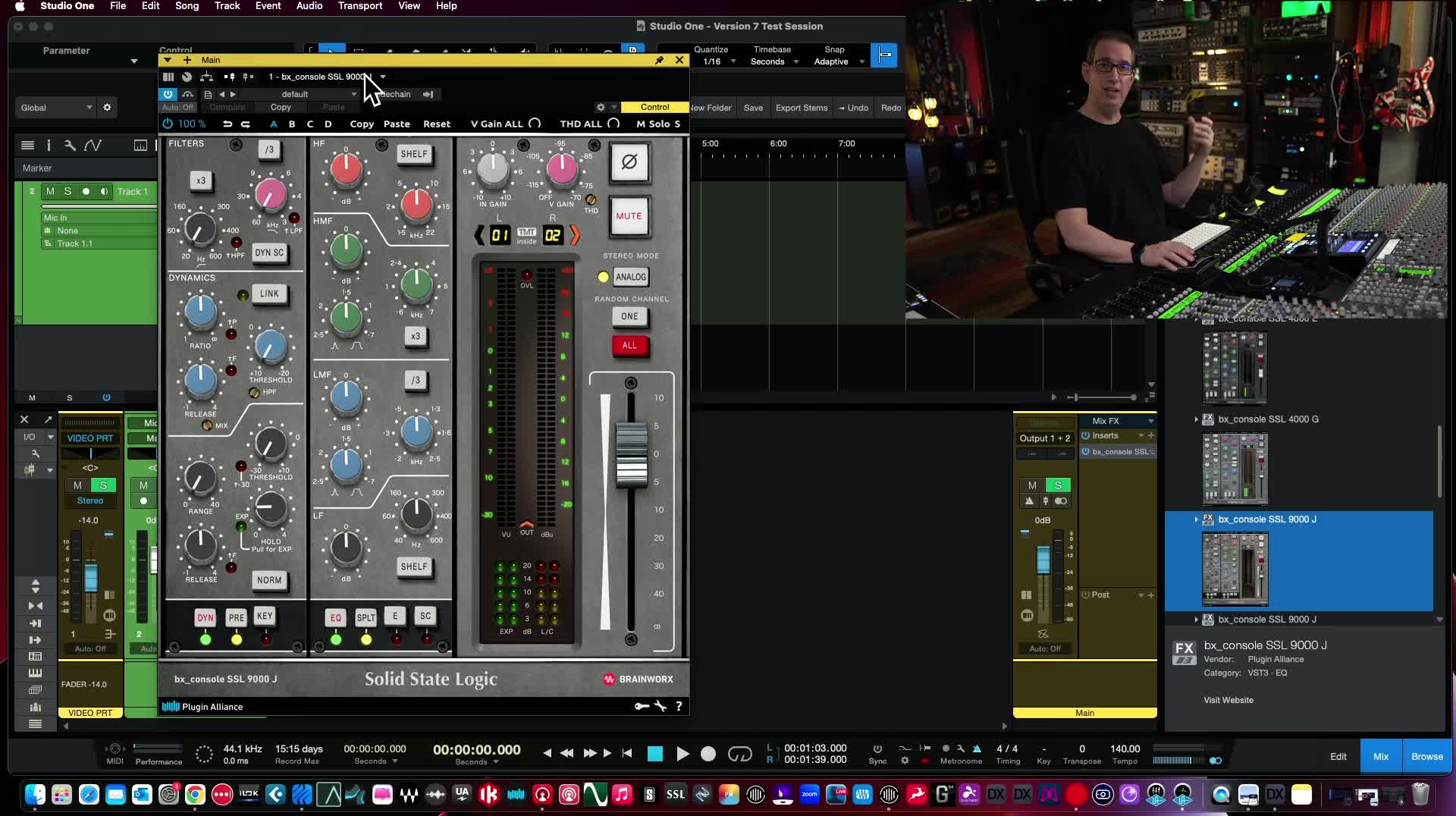The image size is (1456, 816).
Task: Click the Play transport button
Action: coord(682,754)
